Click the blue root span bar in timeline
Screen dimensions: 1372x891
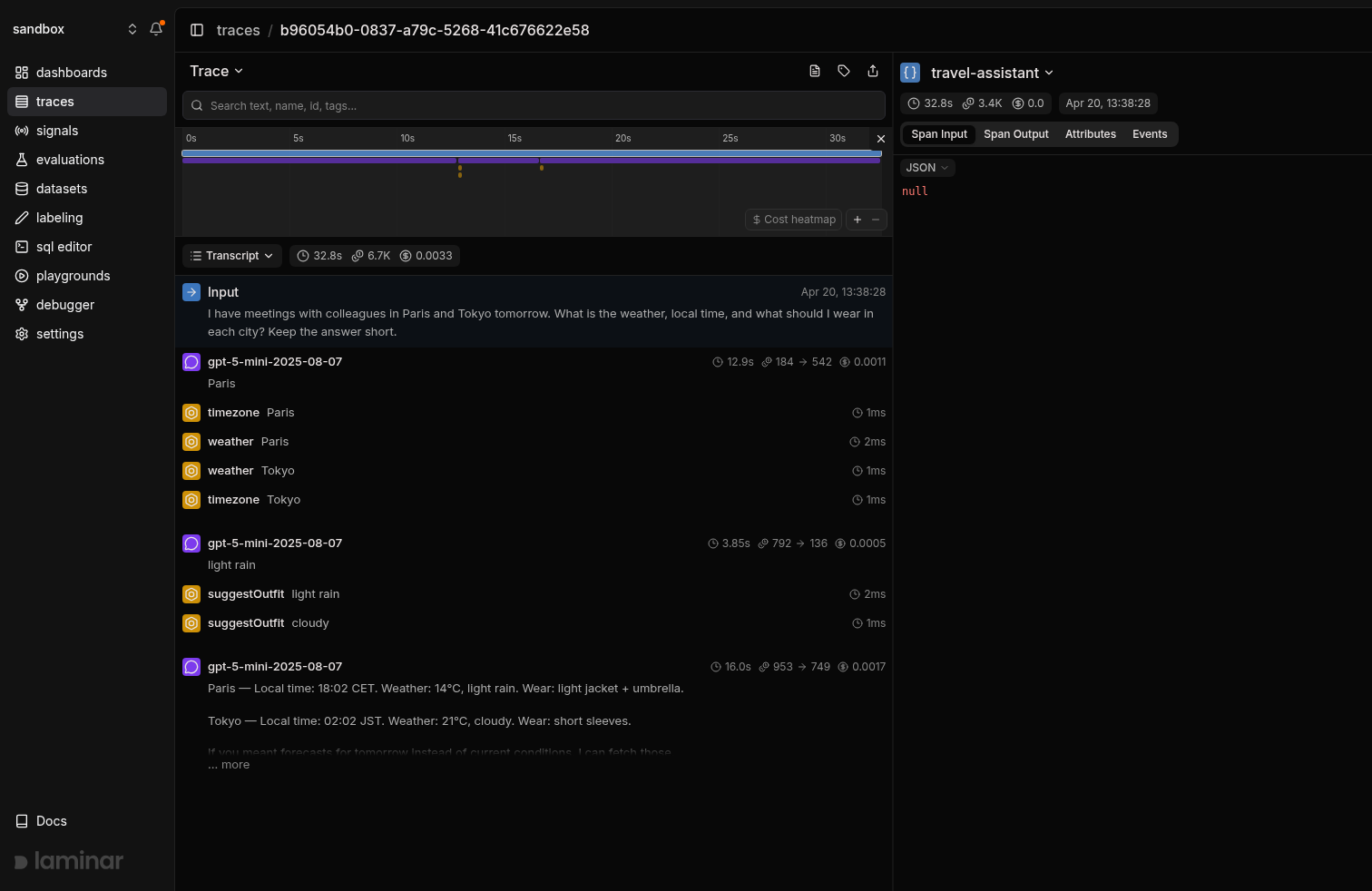click(x=532, y=153)
